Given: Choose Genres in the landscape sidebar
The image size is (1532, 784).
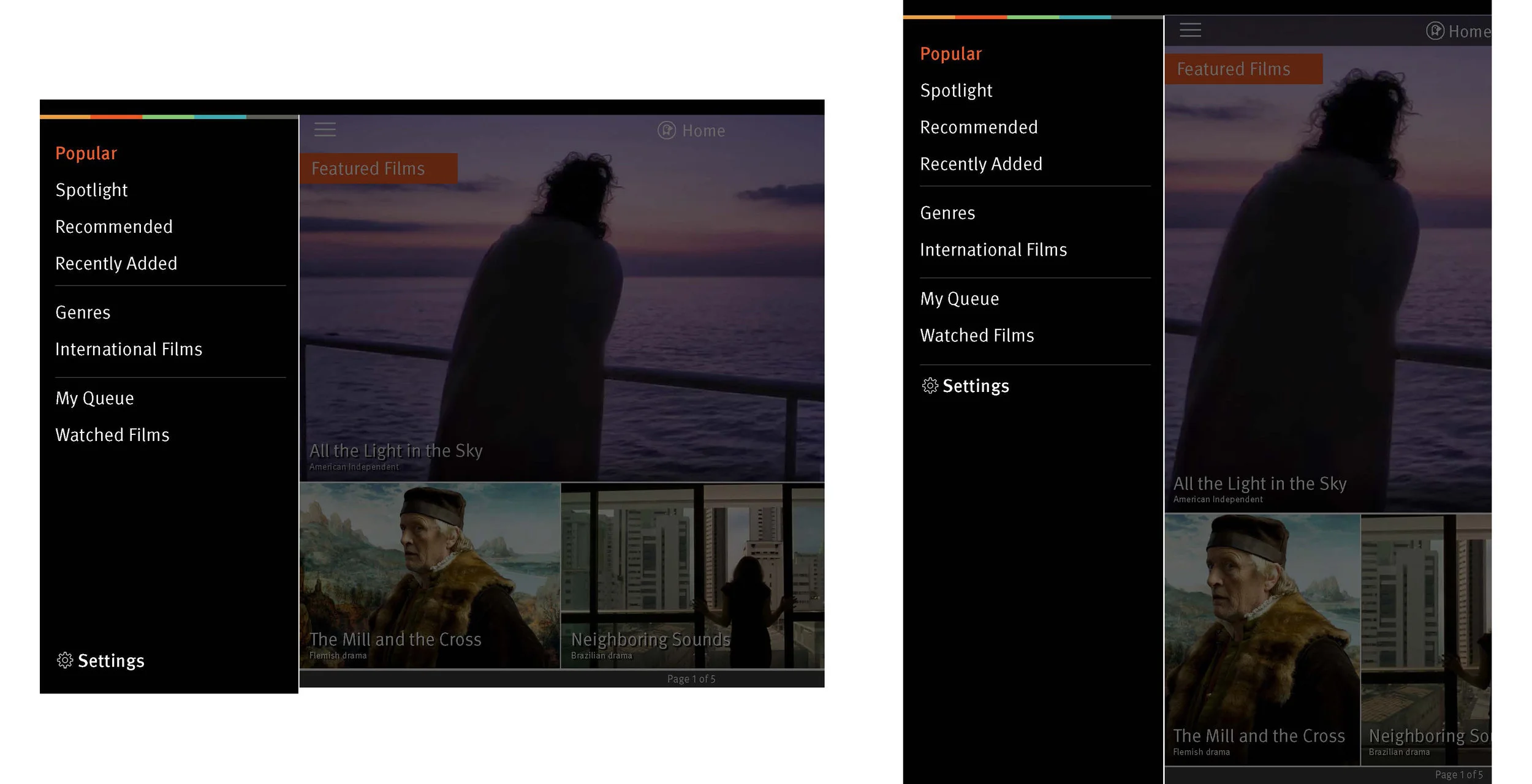Looking at the screenshot, I should [x=83, y=312].
